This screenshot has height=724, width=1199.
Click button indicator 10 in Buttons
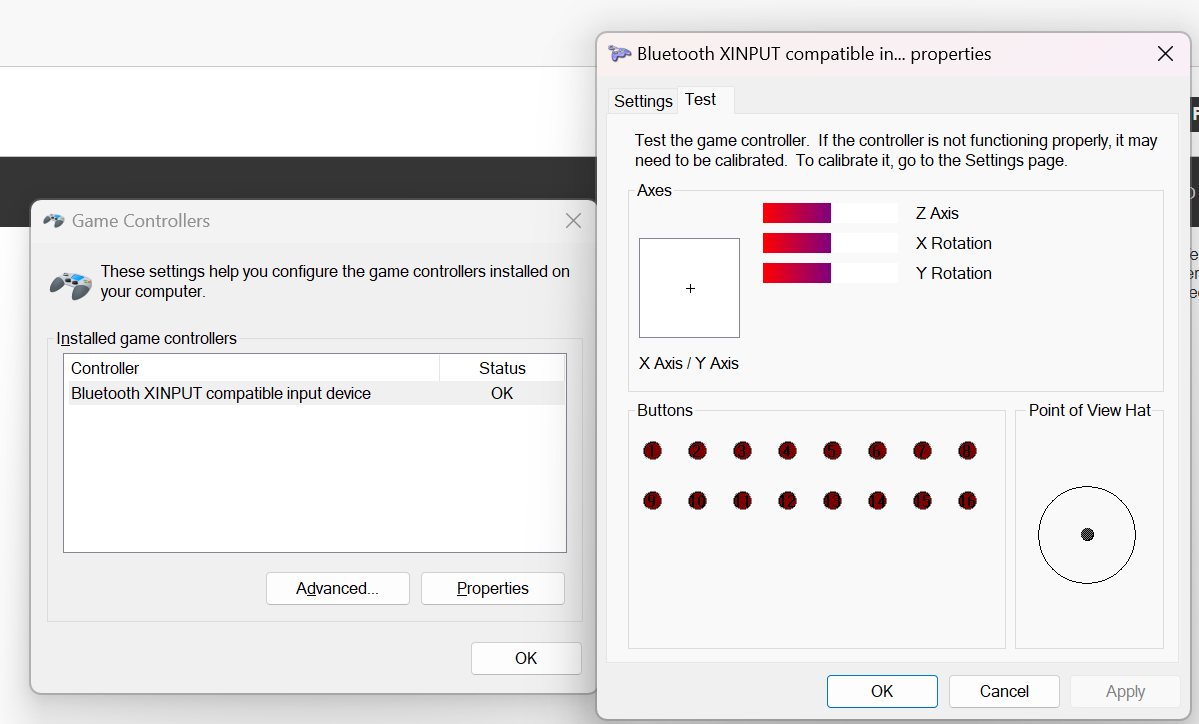point(697,501)
